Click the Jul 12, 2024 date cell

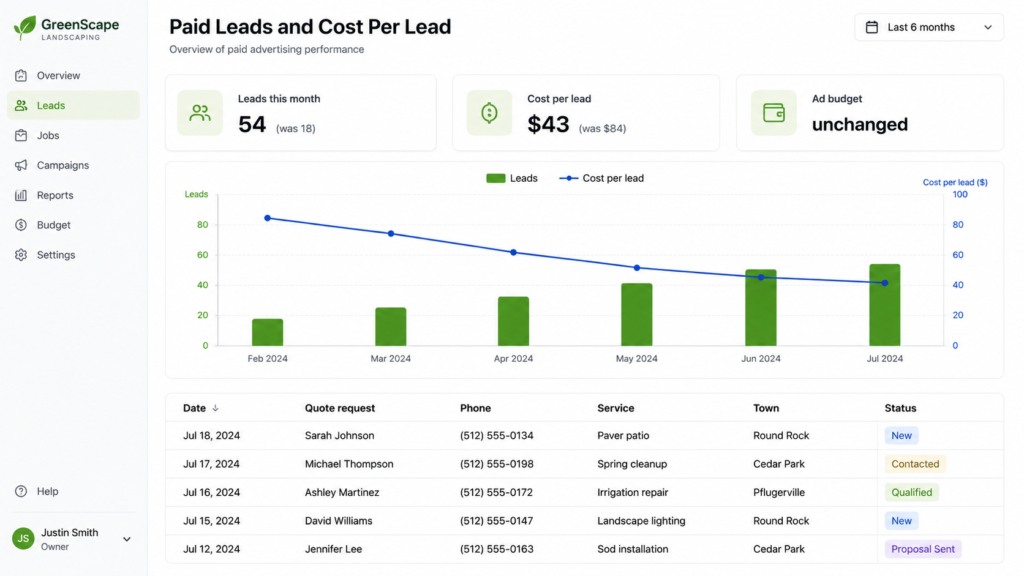pyautogui.click(x=211, y=549)
